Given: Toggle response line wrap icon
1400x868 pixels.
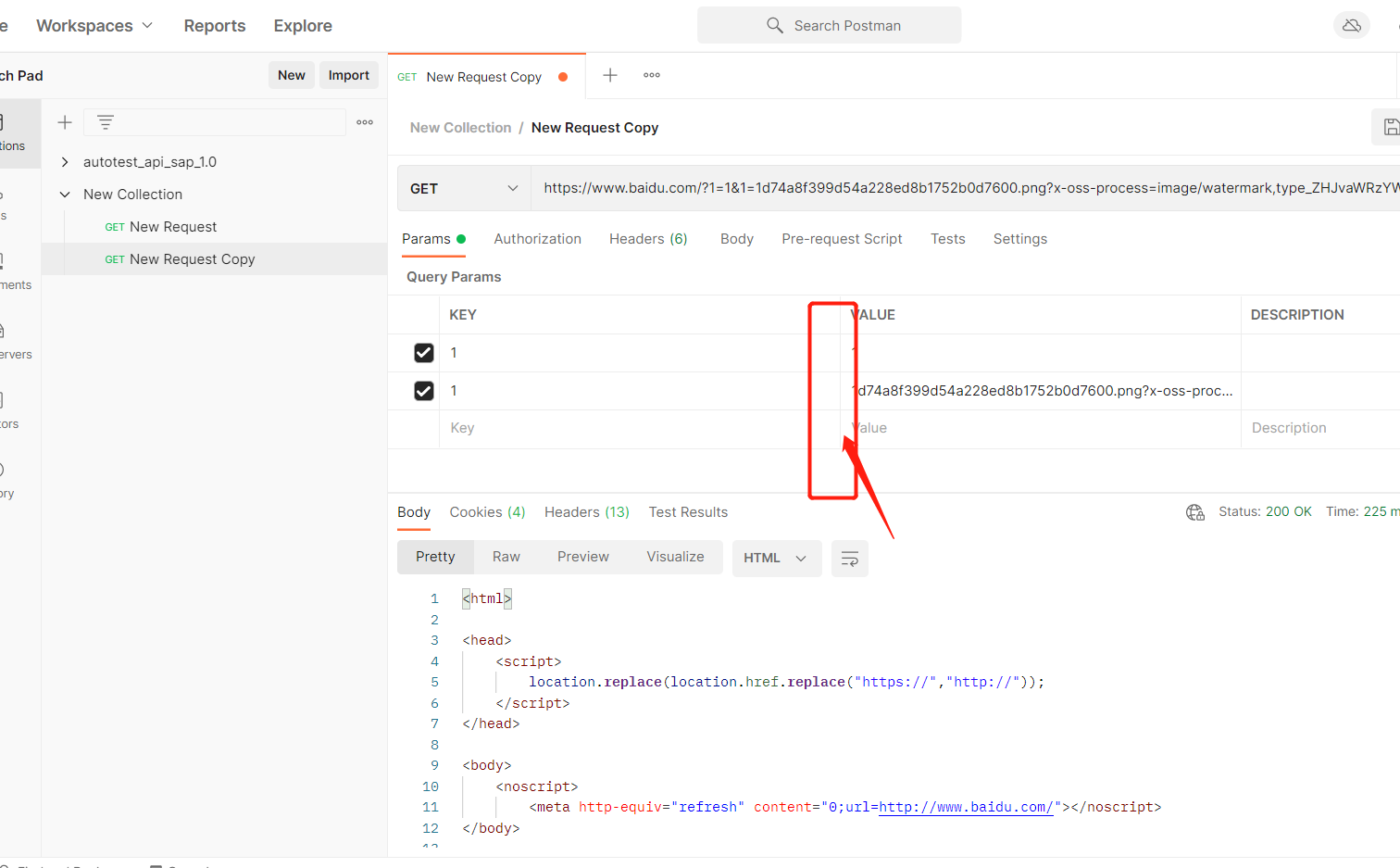Looking at the screenshot, I should 850,558.
